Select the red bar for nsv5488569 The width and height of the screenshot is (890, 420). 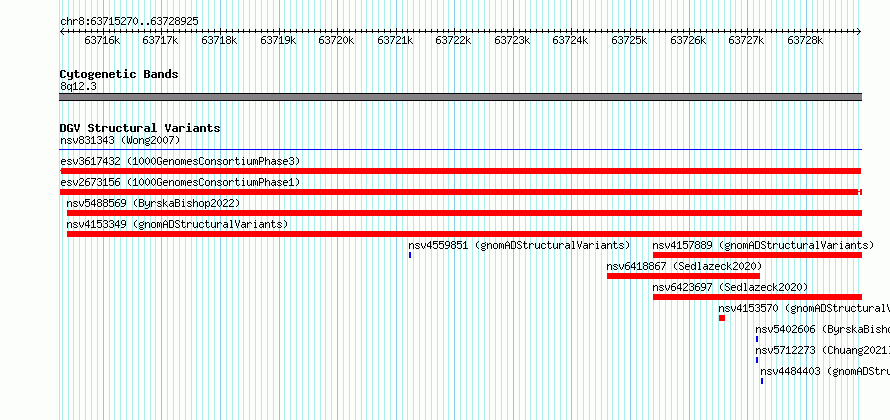(x=464, y=213)
